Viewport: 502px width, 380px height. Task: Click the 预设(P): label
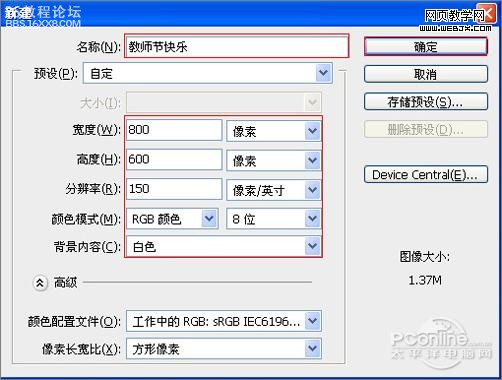click(x=56, y=73)
